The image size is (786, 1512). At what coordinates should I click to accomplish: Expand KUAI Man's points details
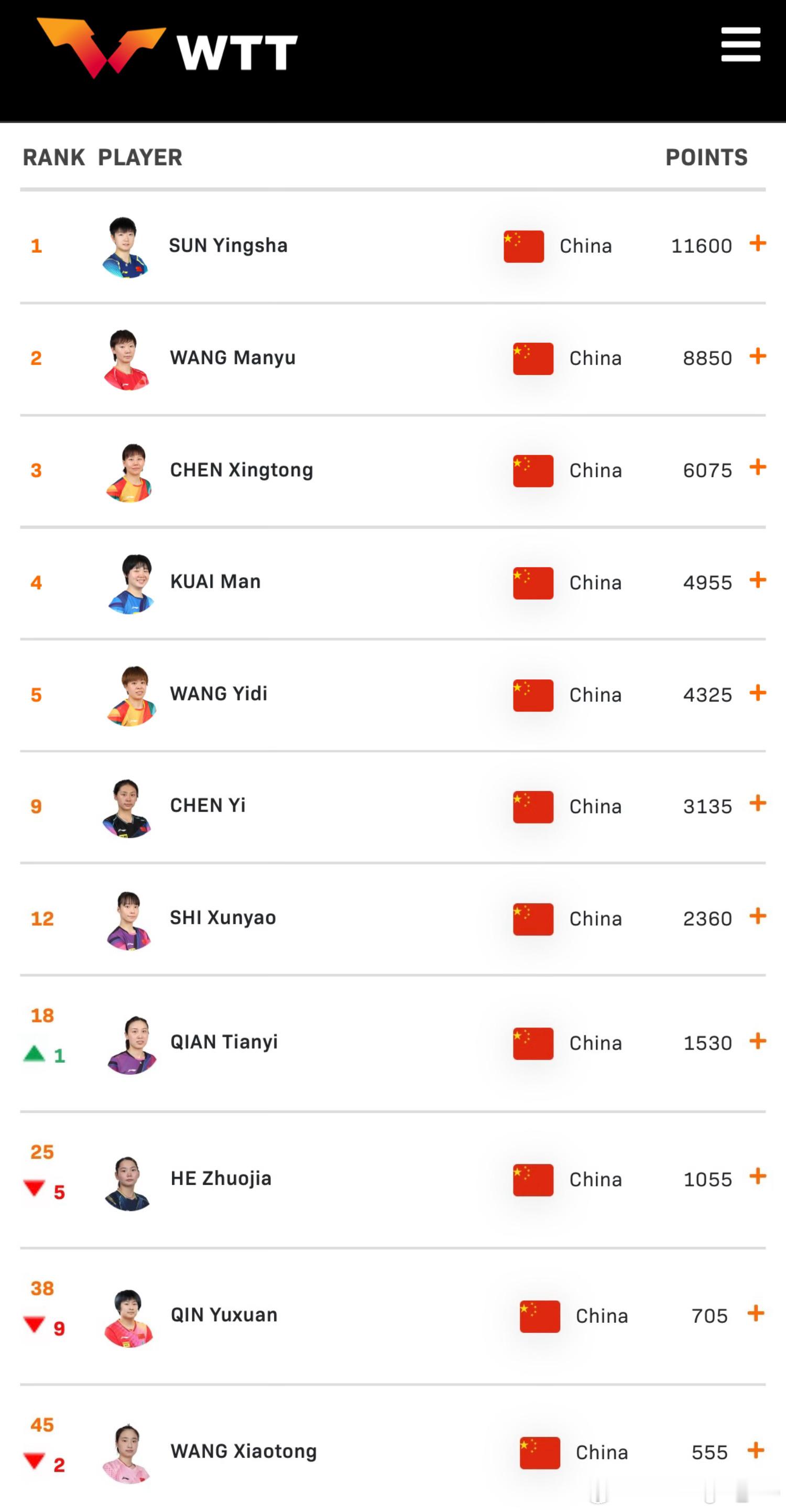pos(757,580)
